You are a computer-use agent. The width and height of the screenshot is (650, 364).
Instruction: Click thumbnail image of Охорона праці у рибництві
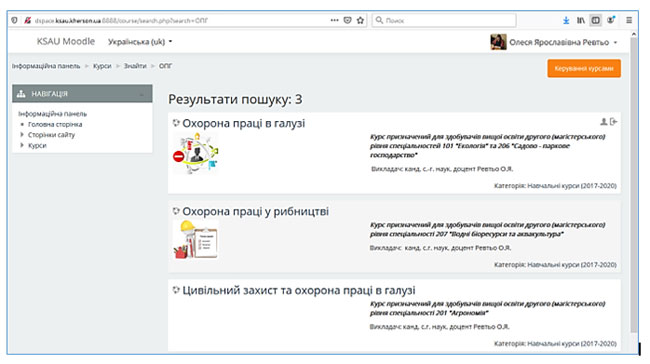[195, 239]
